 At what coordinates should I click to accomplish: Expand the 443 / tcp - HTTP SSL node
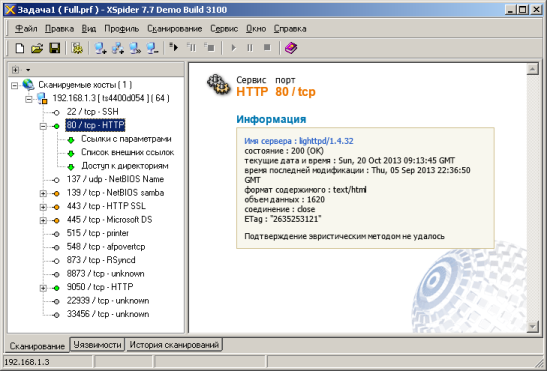(x=43, y=207)
